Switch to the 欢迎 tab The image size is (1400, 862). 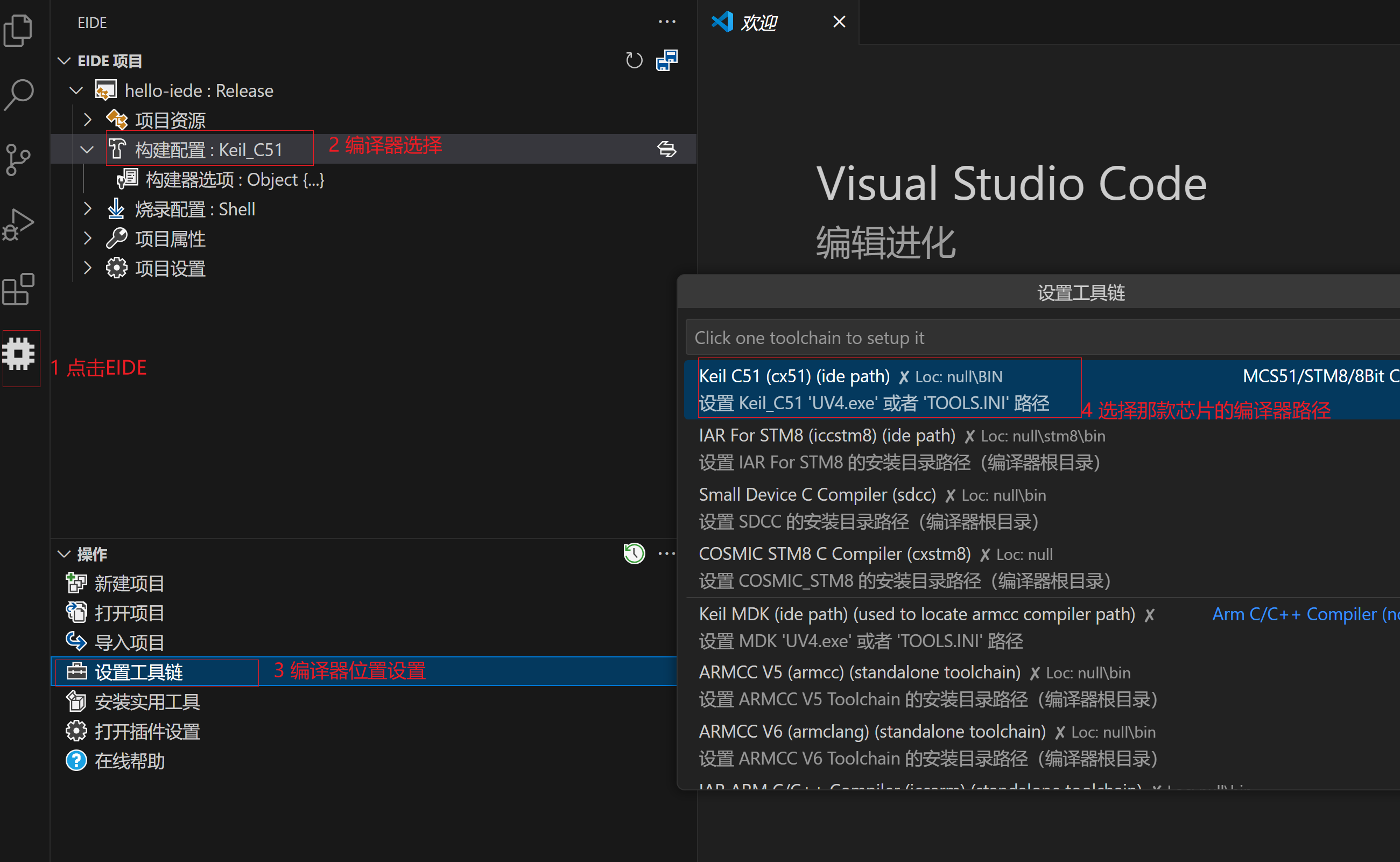tap(758, 23)
